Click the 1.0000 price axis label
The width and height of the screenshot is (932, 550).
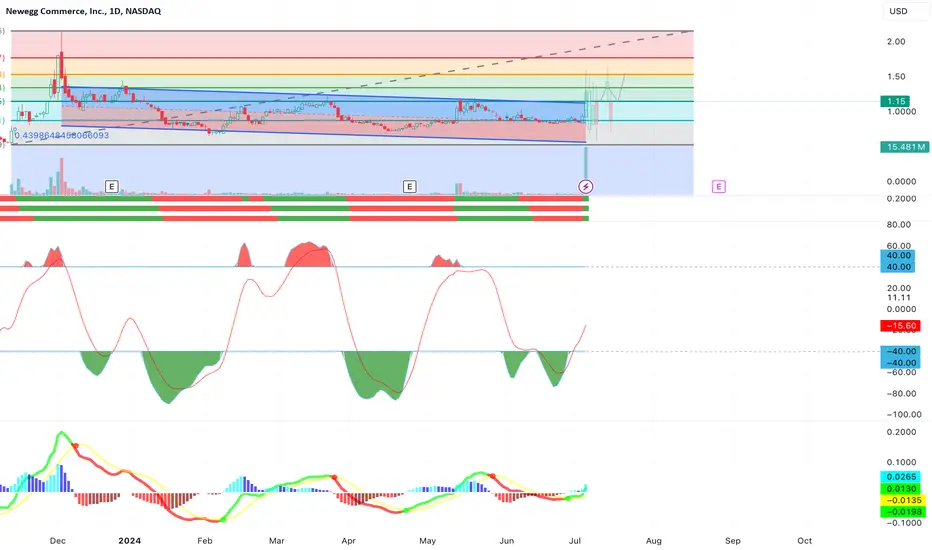tap(901, 111)
